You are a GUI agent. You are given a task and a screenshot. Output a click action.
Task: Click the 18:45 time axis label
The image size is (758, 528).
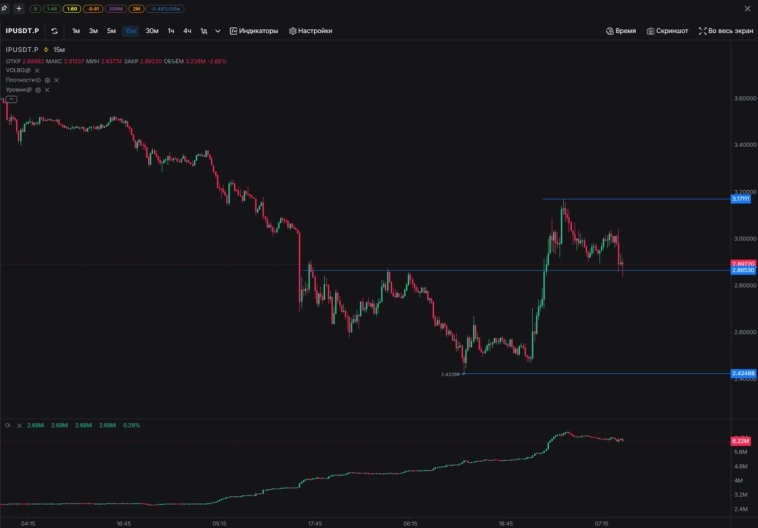click(x=506, y=524)
